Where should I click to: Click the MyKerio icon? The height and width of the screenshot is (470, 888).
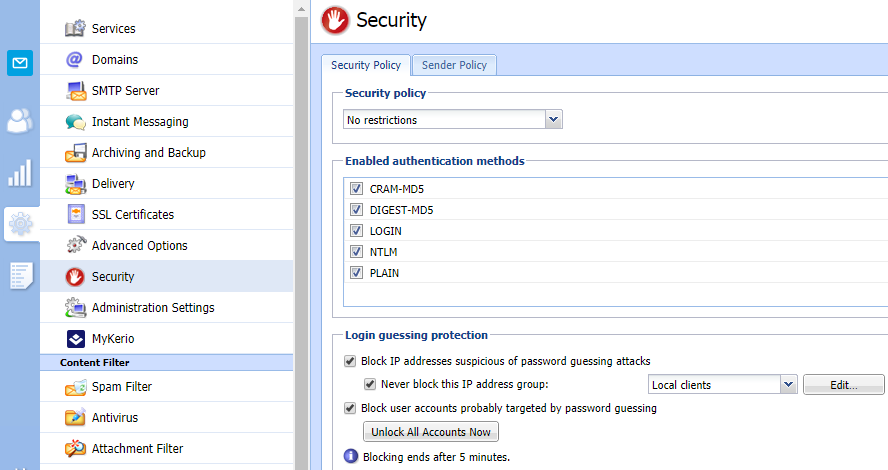point(76,339)
